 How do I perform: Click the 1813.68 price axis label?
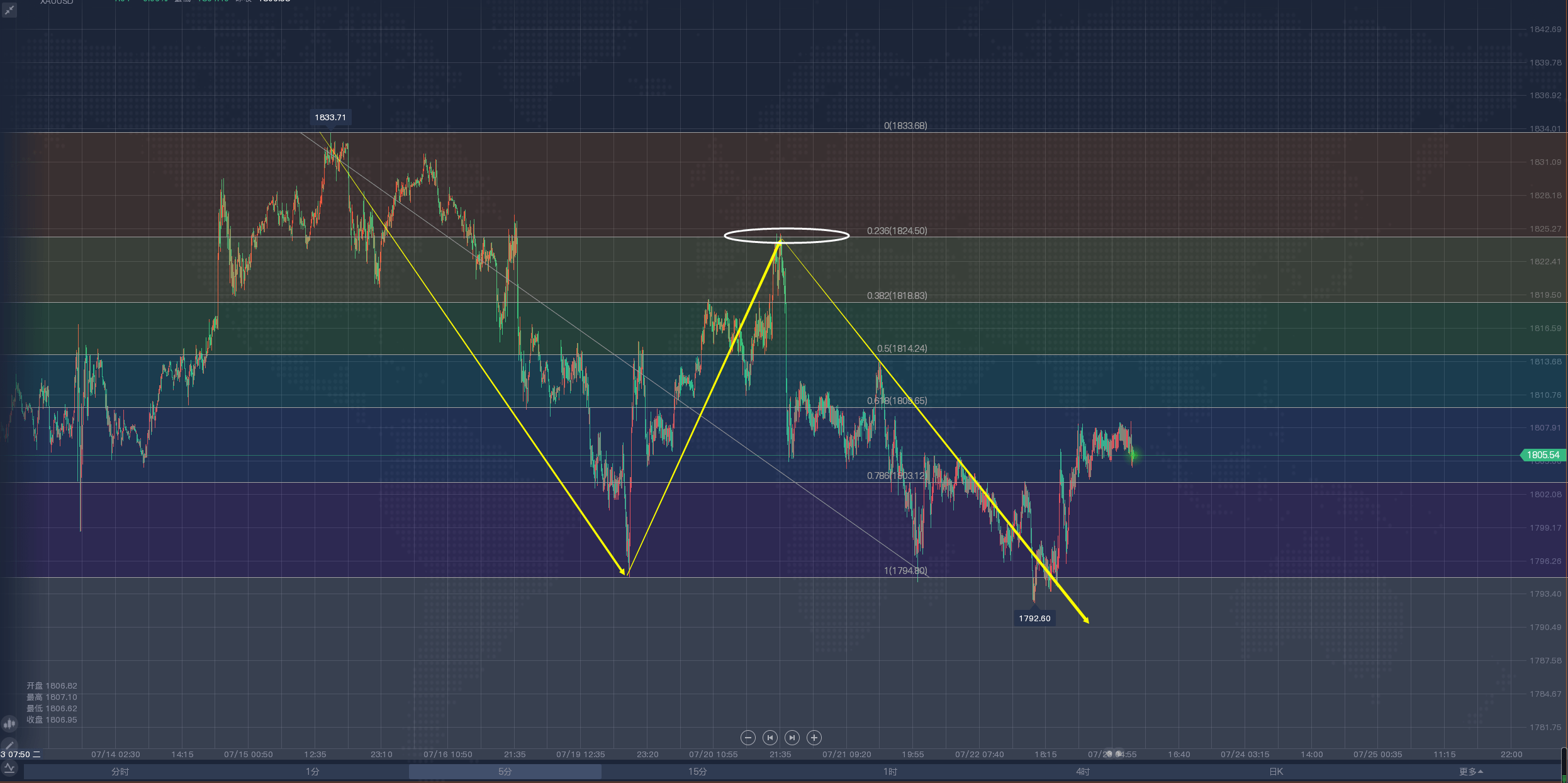tap(1545, 362)
